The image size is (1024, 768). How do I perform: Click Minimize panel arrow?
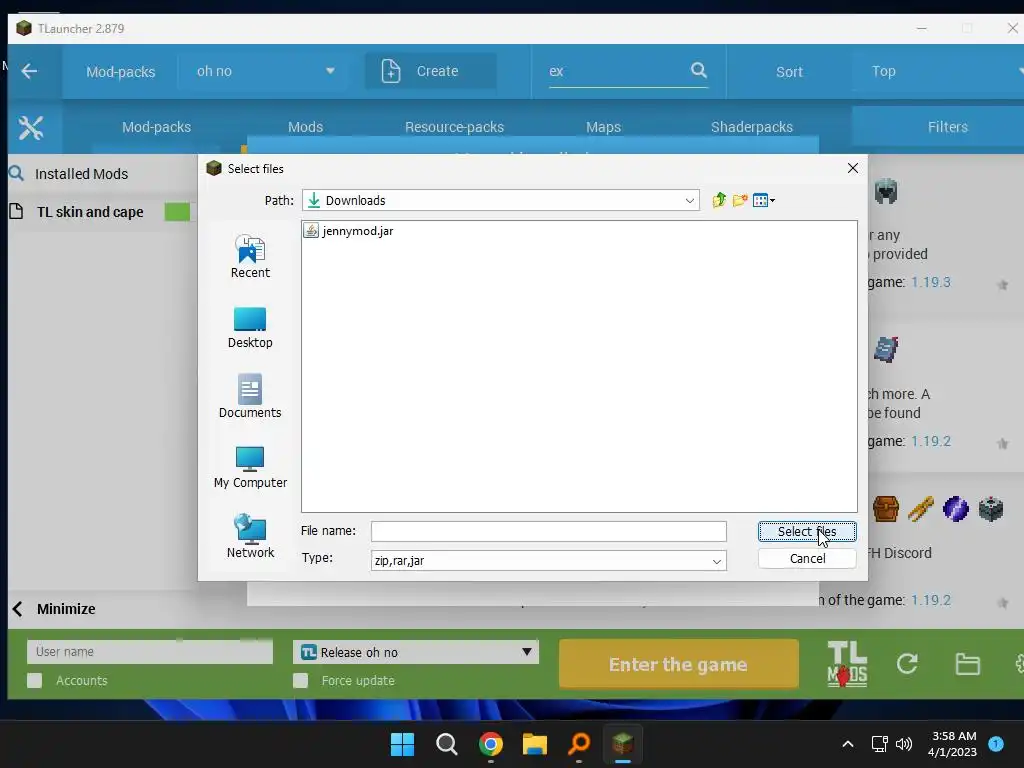click(x=18, y=609)
